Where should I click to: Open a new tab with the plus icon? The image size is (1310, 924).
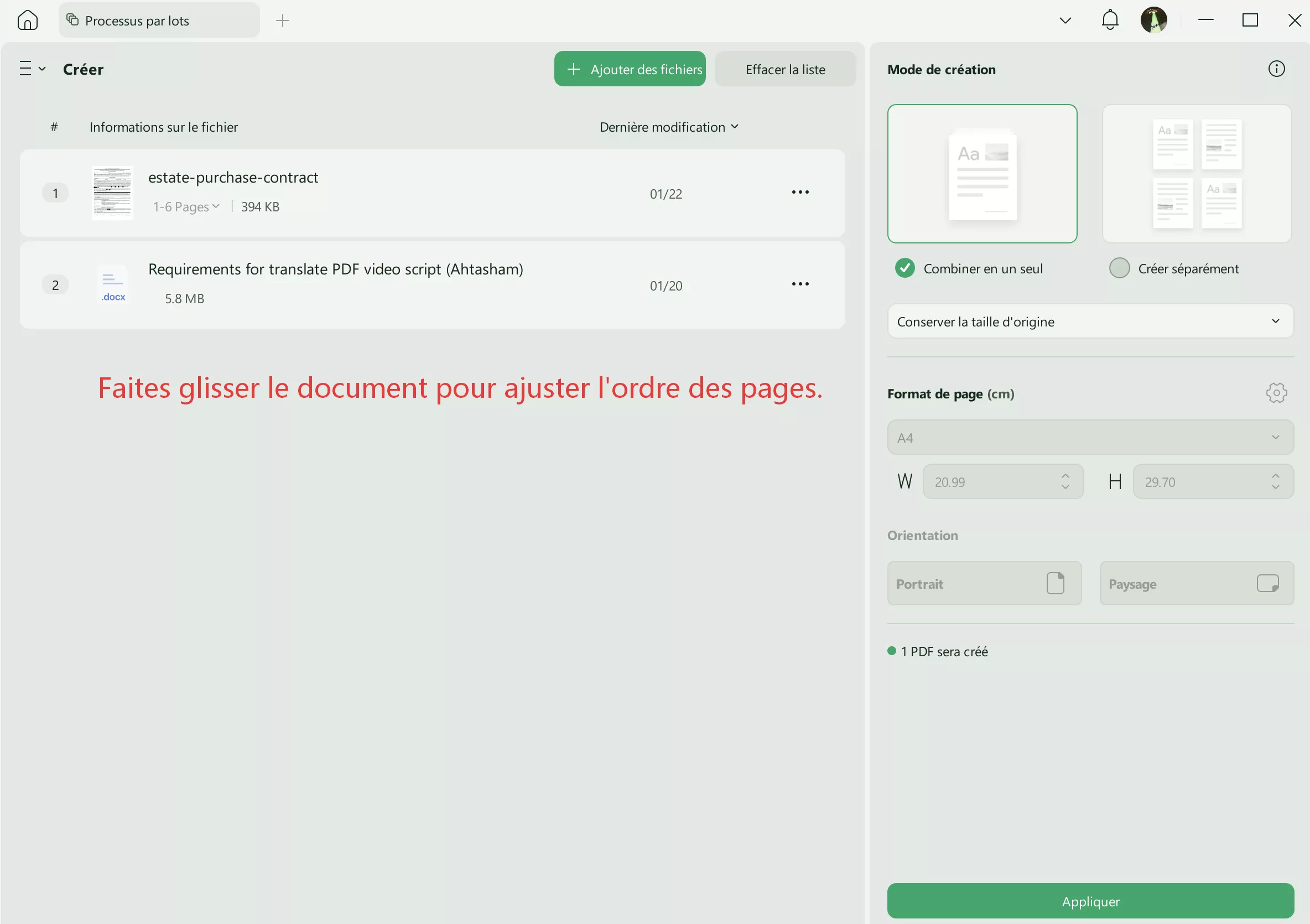coord(282,20)
